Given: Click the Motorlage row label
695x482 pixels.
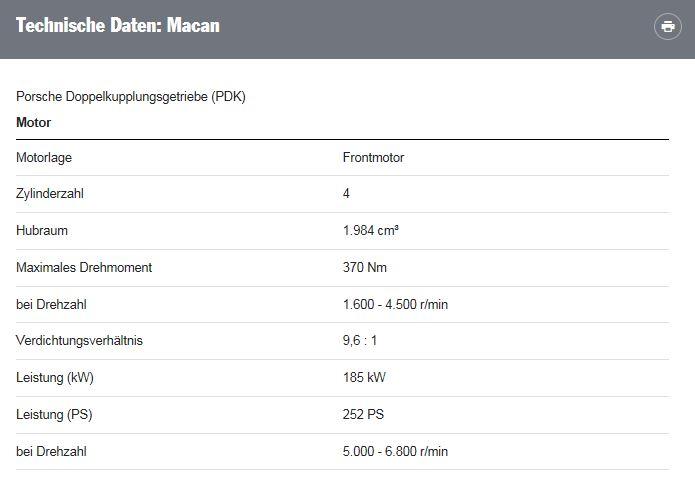Looking at the screenshot, I should click(44, 158).
